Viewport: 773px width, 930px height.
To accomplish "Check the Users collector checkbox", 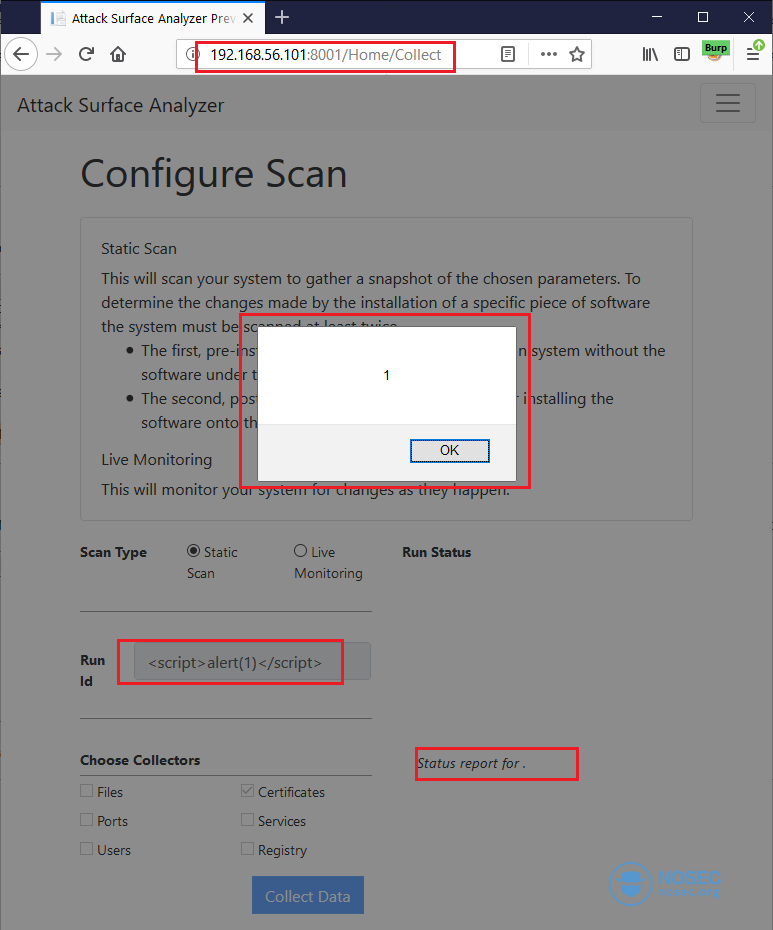I will 87,849.
